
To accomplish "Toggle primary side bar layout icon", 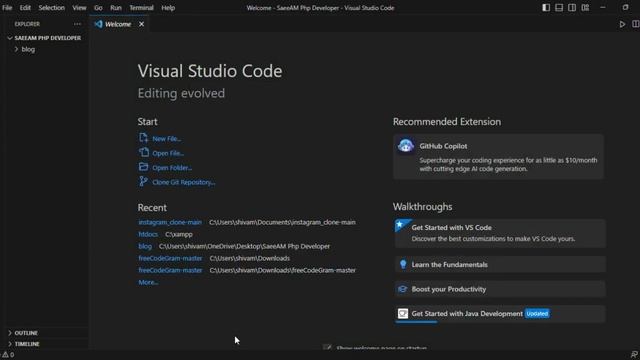I will coord(546,8).
